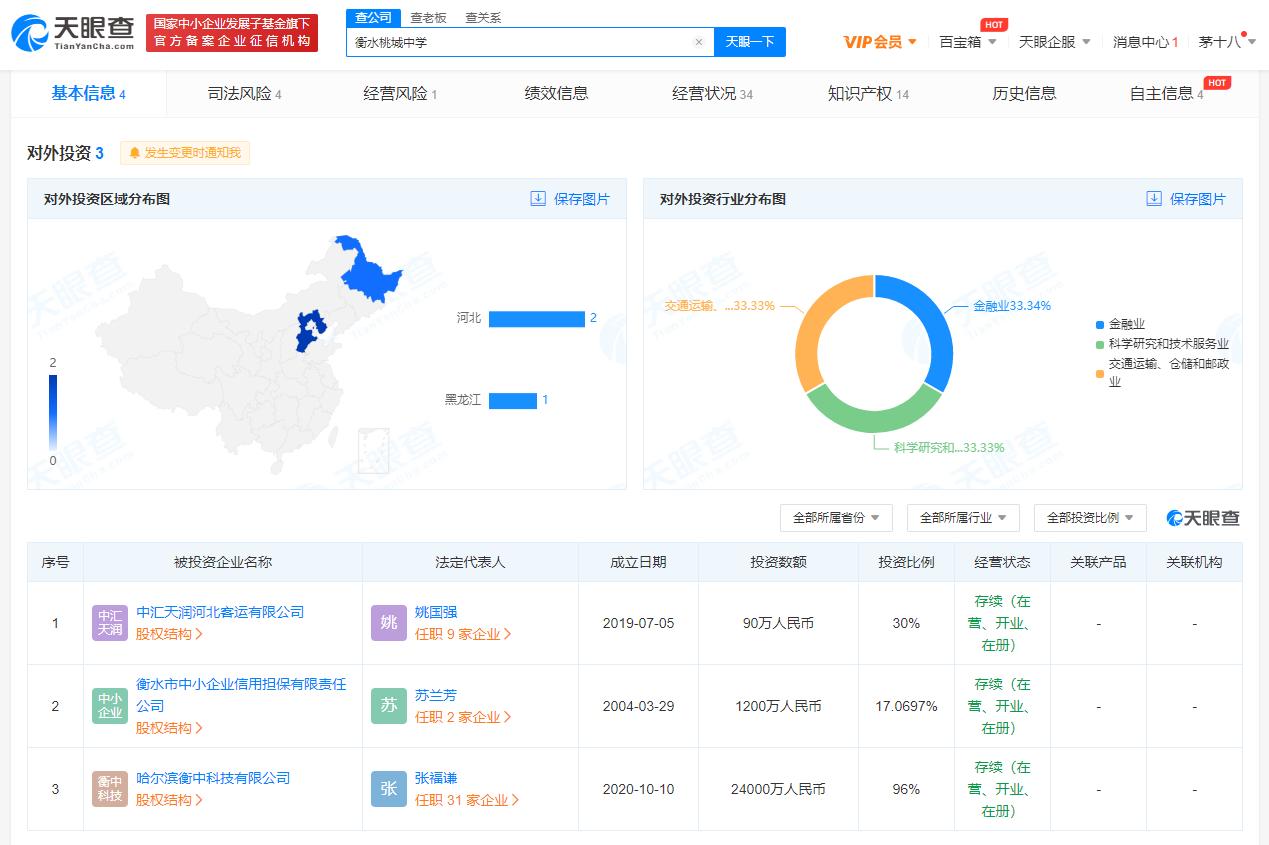Switch to 查关系 search mode
The image size is (1269, 845).
[x=484, y=17]
